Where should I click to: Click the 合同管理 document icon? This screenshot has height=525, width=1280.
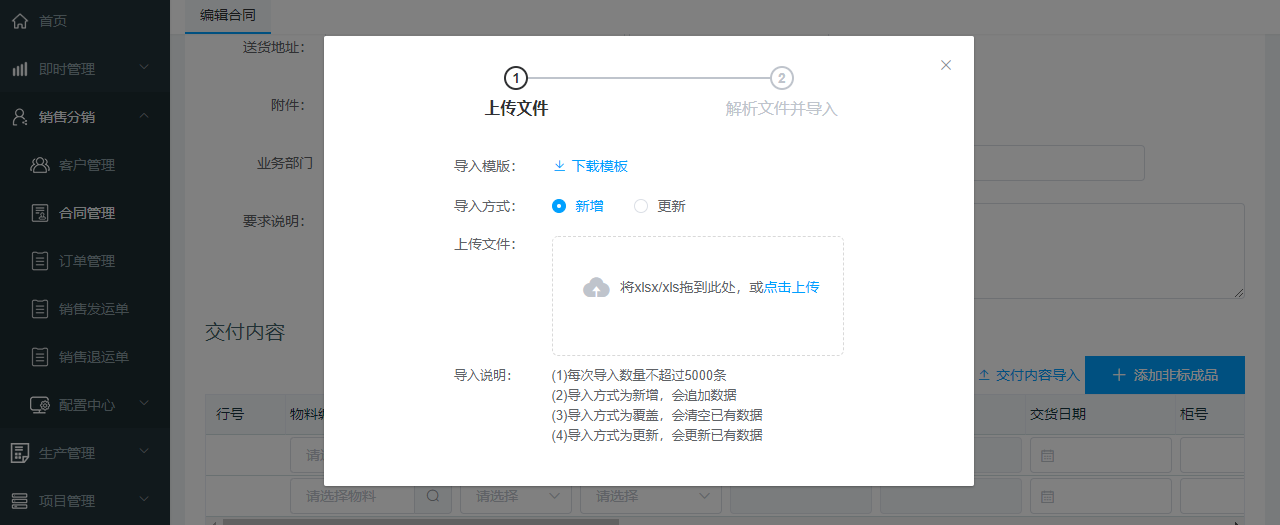[40, 213]
